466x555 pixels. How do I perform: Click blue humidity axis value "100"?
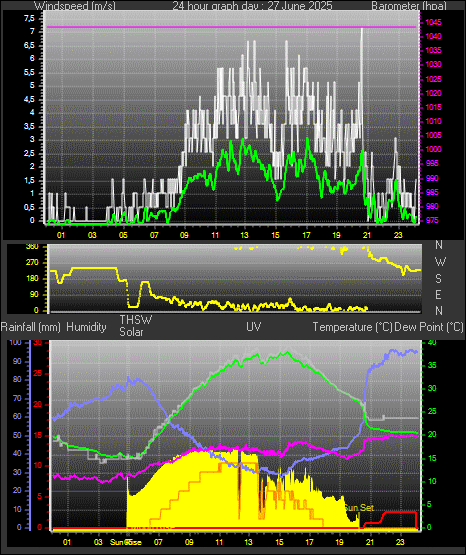coord(15,343)
